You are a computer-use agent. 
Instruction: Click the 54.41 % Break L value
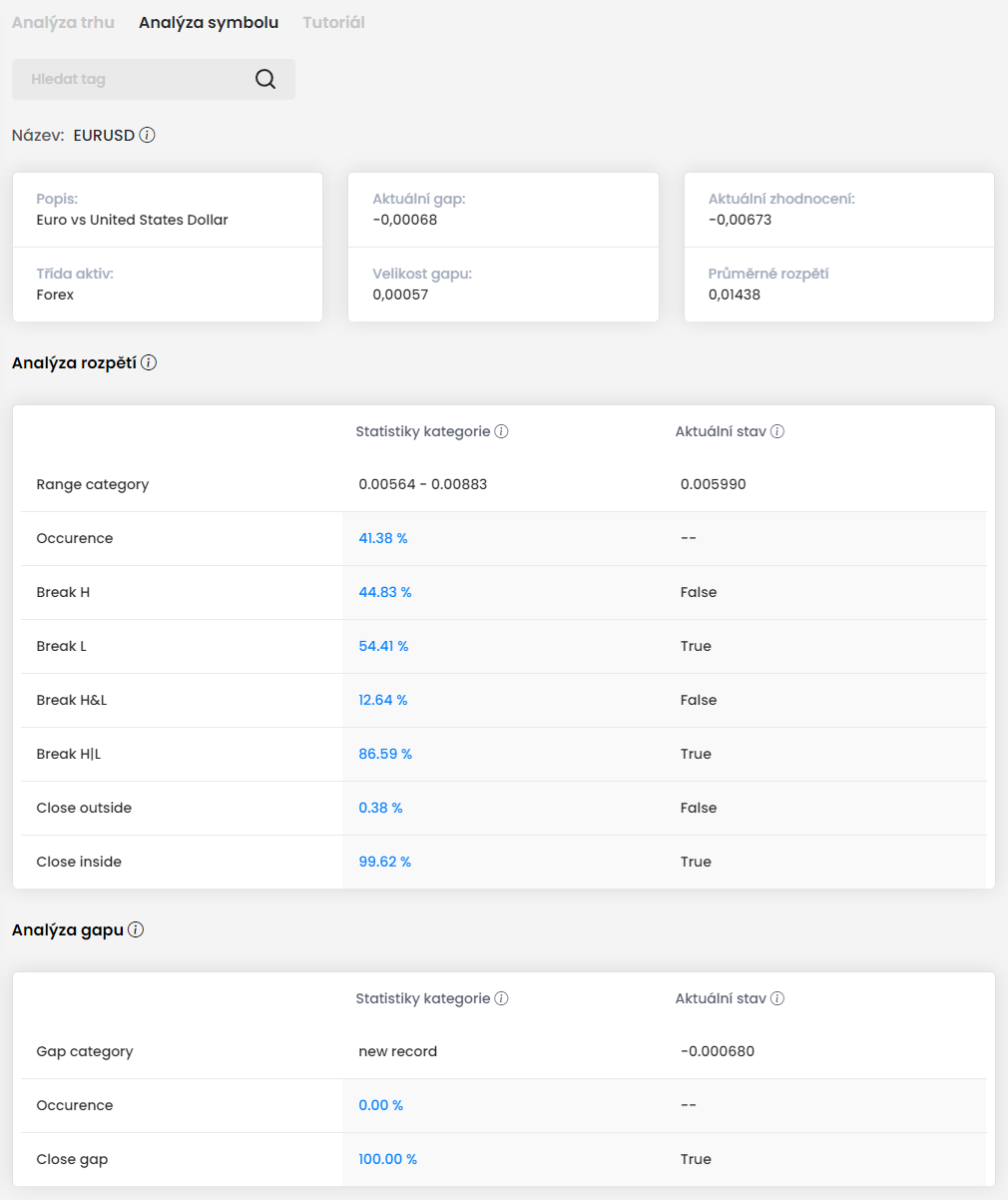(383, 647)
